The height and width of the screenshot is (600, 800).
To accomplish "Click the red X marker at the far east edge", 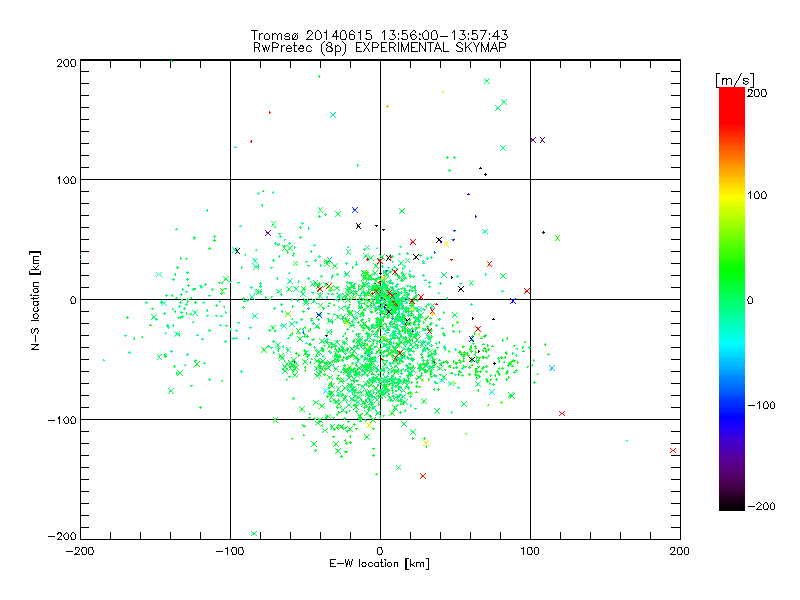I will pyautogui.click(x=673, y=451).
